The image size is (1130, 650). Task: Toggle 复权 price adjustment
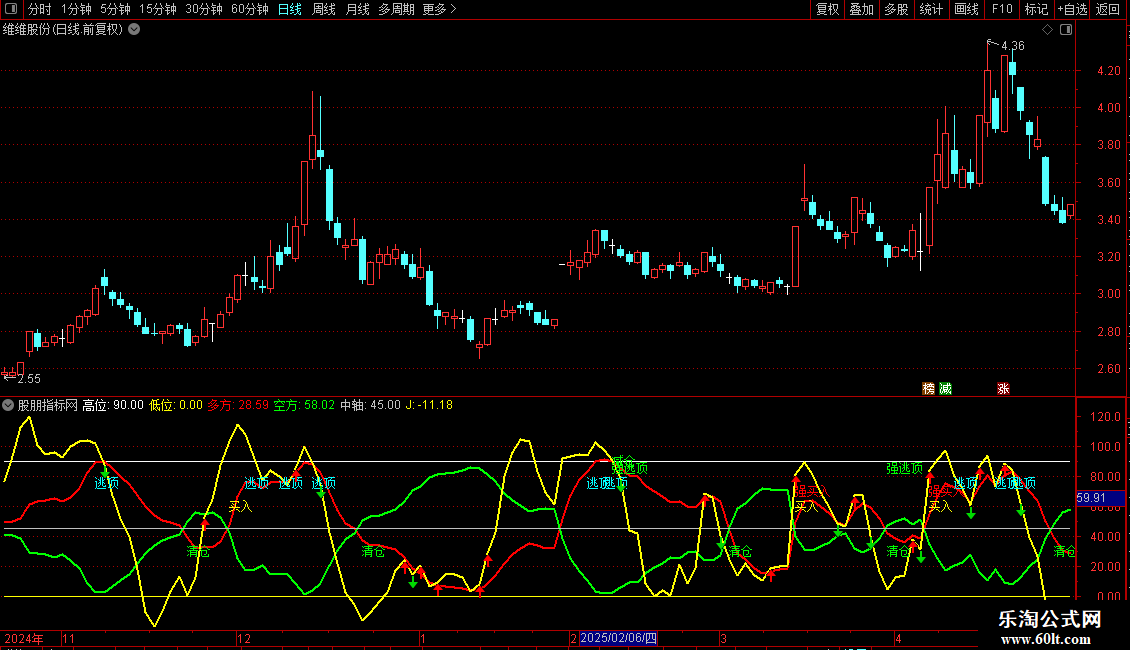tap(827, 10)
